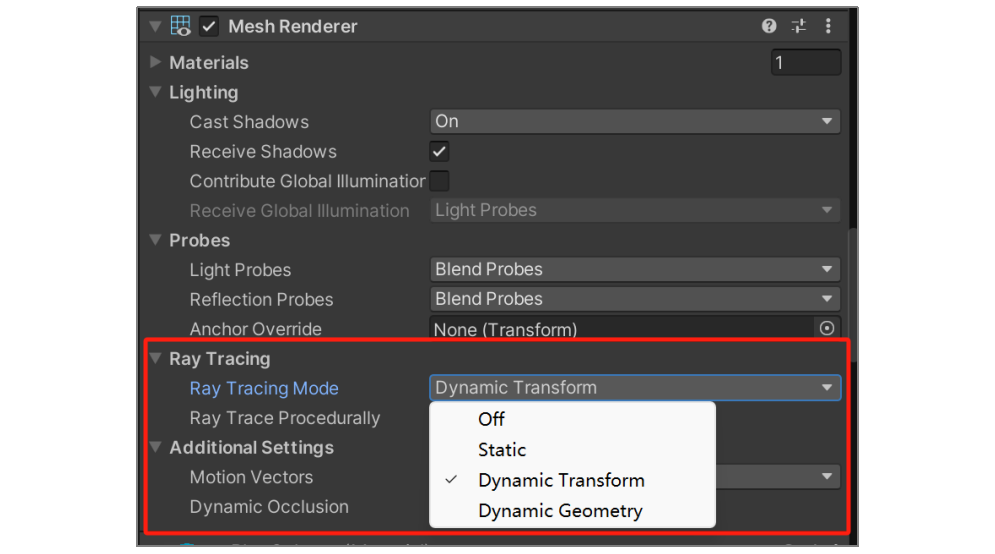Open Anchor Override object picker

[x=826, y=328]
